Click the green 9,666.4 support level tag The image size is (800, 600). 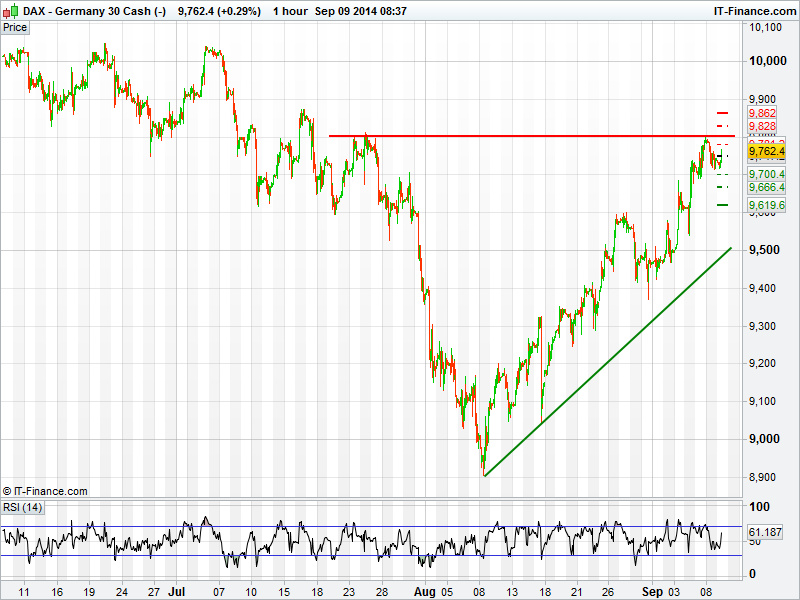click(767, 187)
